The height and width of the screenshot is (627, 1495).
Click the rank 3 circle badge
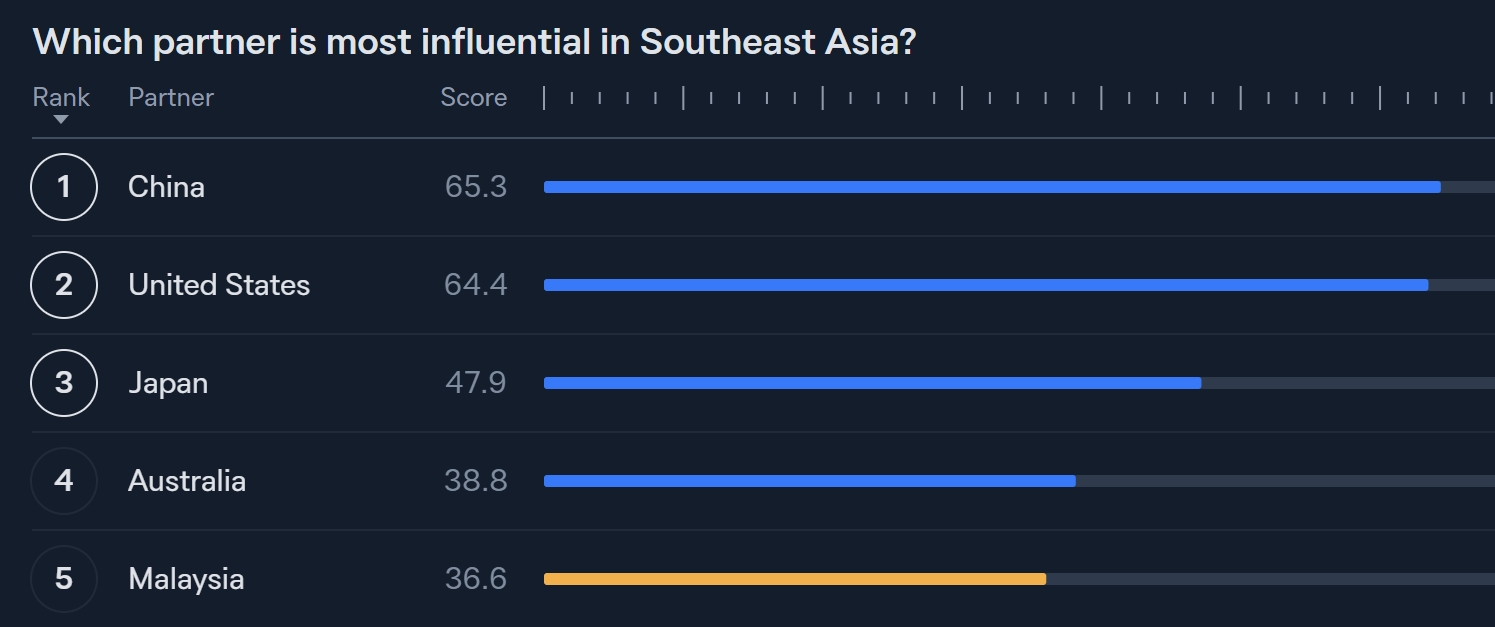pyautogui.click(x=64, y=383)
